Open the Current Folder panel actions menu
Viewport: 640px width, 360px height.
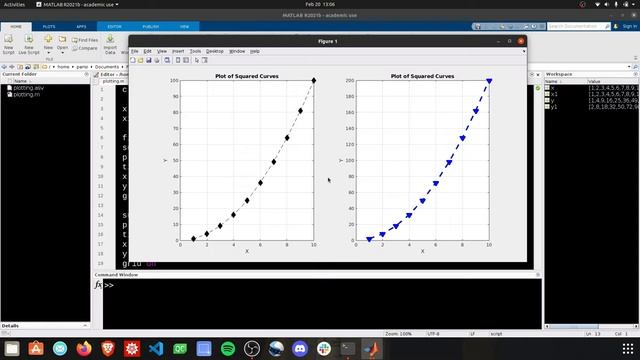pyautogui.click(x=86, y=74)
